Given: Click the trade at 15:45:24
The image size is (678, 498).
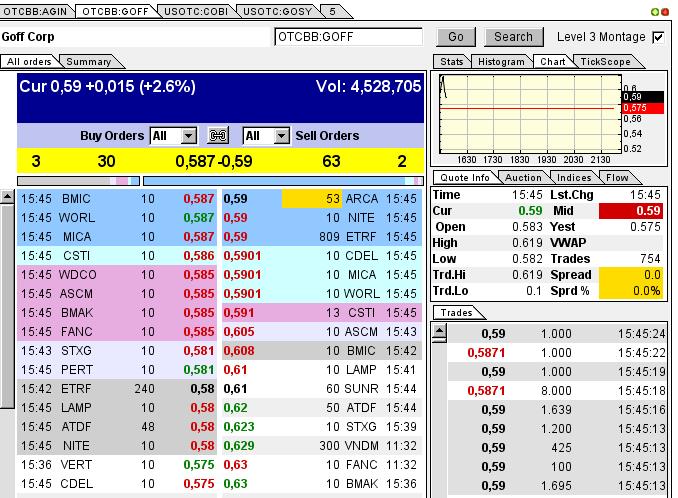Looking at the screenshot, I should [x=557, y=334].
